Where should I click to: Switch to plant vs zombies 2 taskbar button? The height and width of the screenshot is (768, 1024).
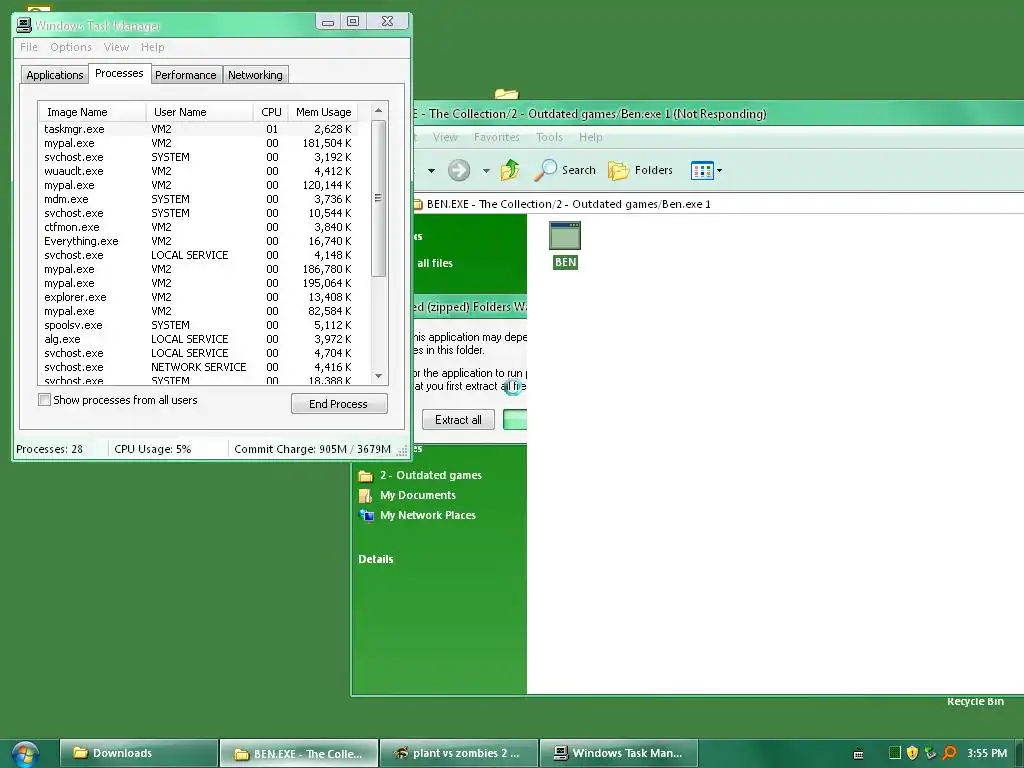click(459, 753)
